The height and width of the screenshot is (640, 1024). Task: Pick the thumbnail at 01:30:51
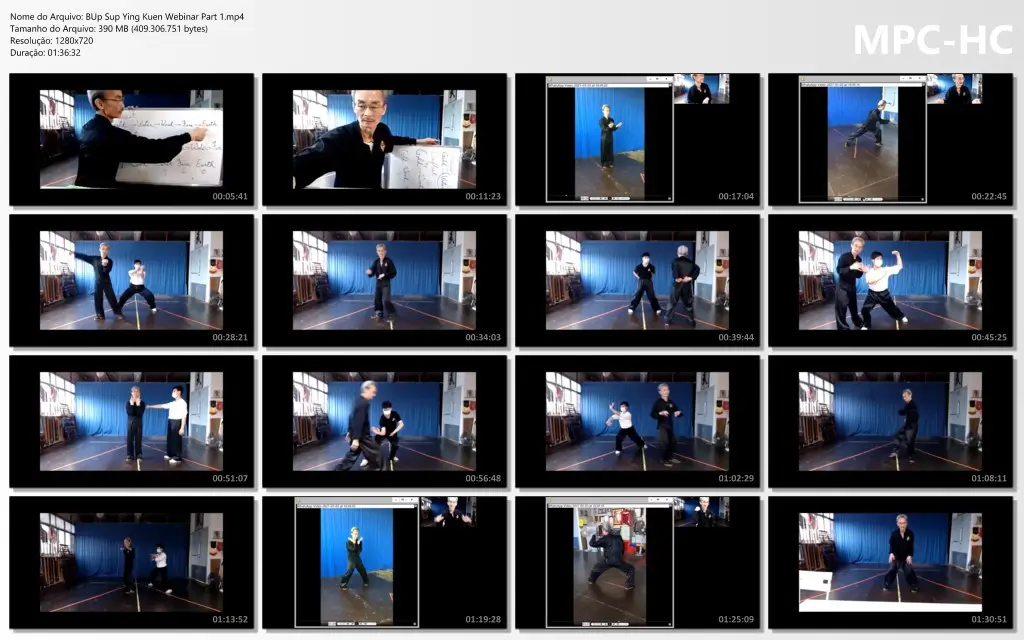click(890, 562)
